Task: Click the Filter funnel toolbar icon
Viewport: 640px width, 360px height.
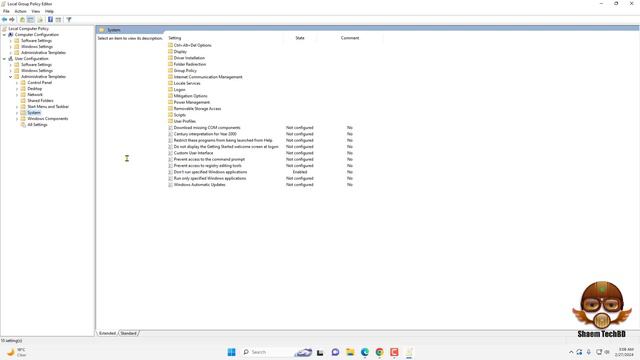Action: tap(69, 20)
